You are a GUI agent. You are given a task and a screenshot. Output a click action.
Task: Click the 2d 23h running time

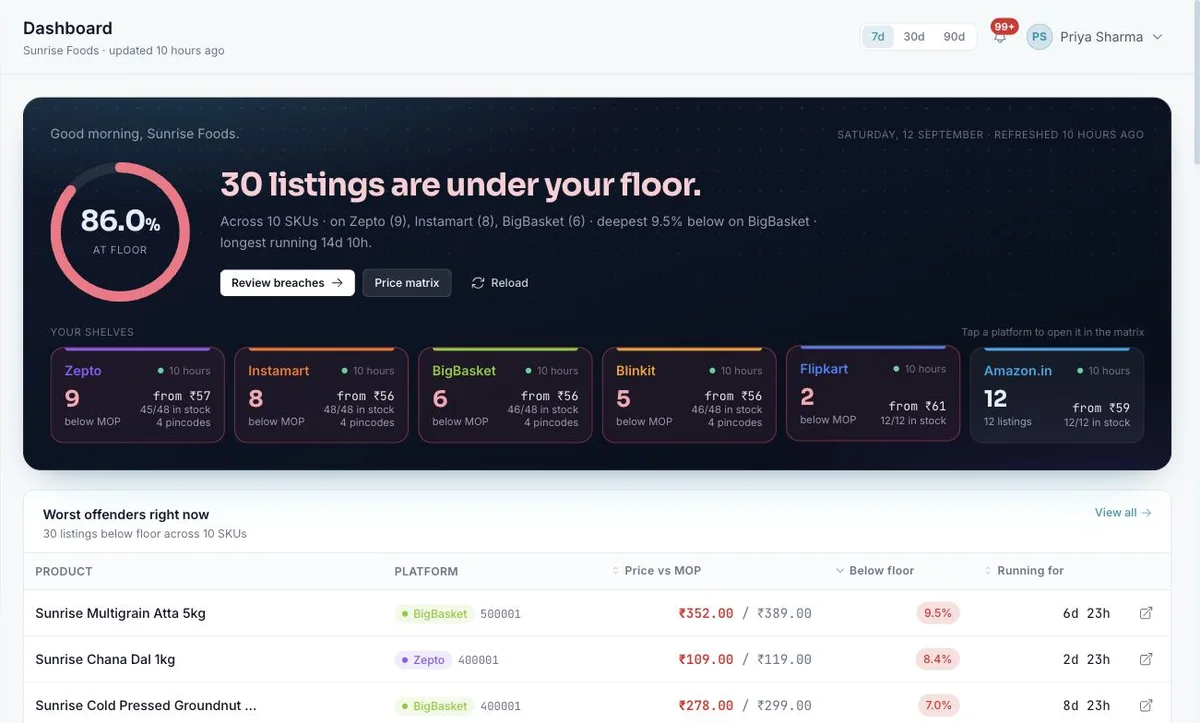point(1086,659)
